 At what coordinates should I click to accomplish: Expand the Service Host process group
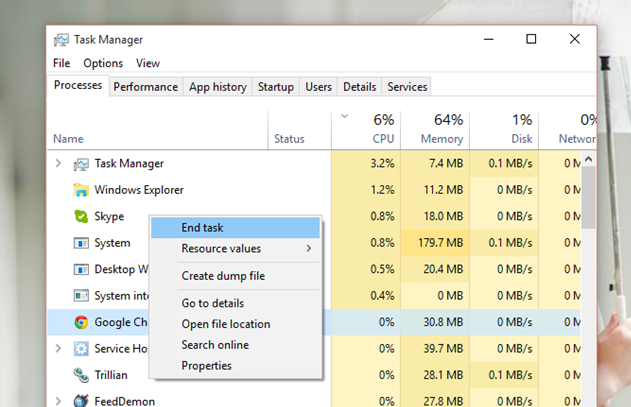(x=58, y=348)
